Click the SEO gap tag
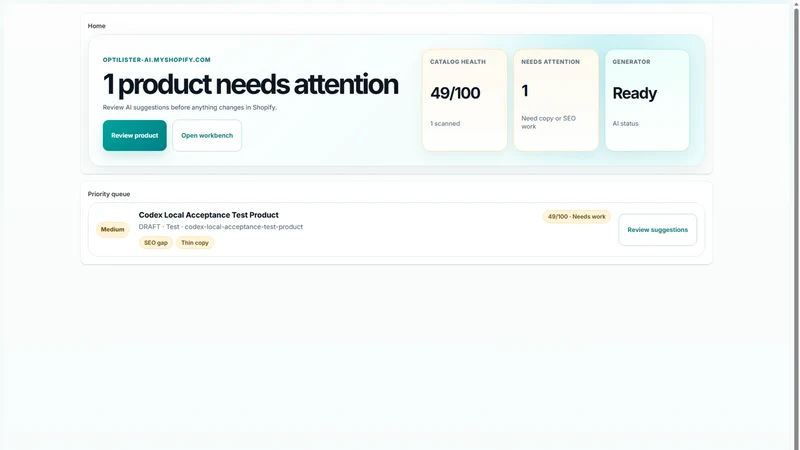The image size is (800, 450). click(x=156, y=243)
